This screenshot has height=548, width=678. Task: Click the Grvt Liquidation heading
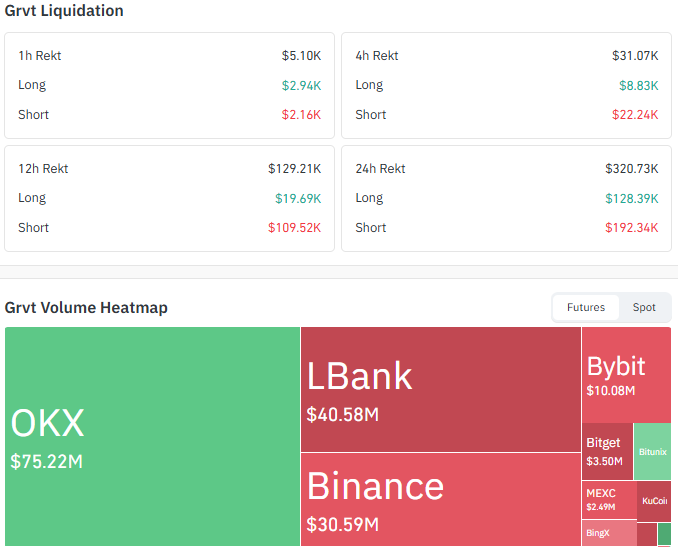point(64,11)
